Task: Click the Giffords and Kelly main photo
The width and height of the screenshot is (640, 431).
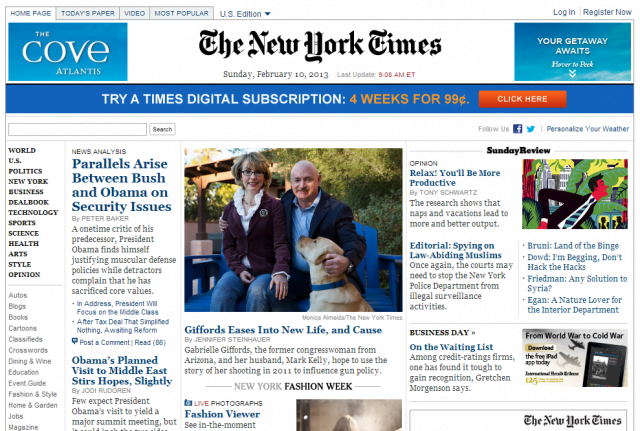Action: pos(293,230)
